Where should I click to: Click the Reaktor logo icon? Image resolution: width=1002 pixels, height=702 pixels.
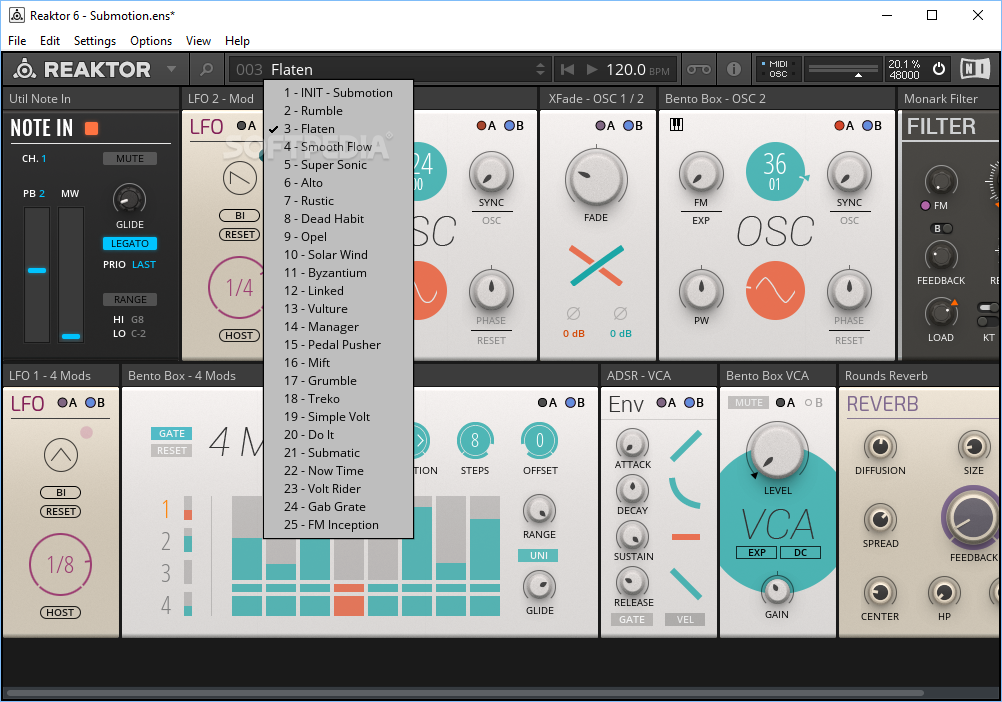pyautogui.click(x=25, y=69)
